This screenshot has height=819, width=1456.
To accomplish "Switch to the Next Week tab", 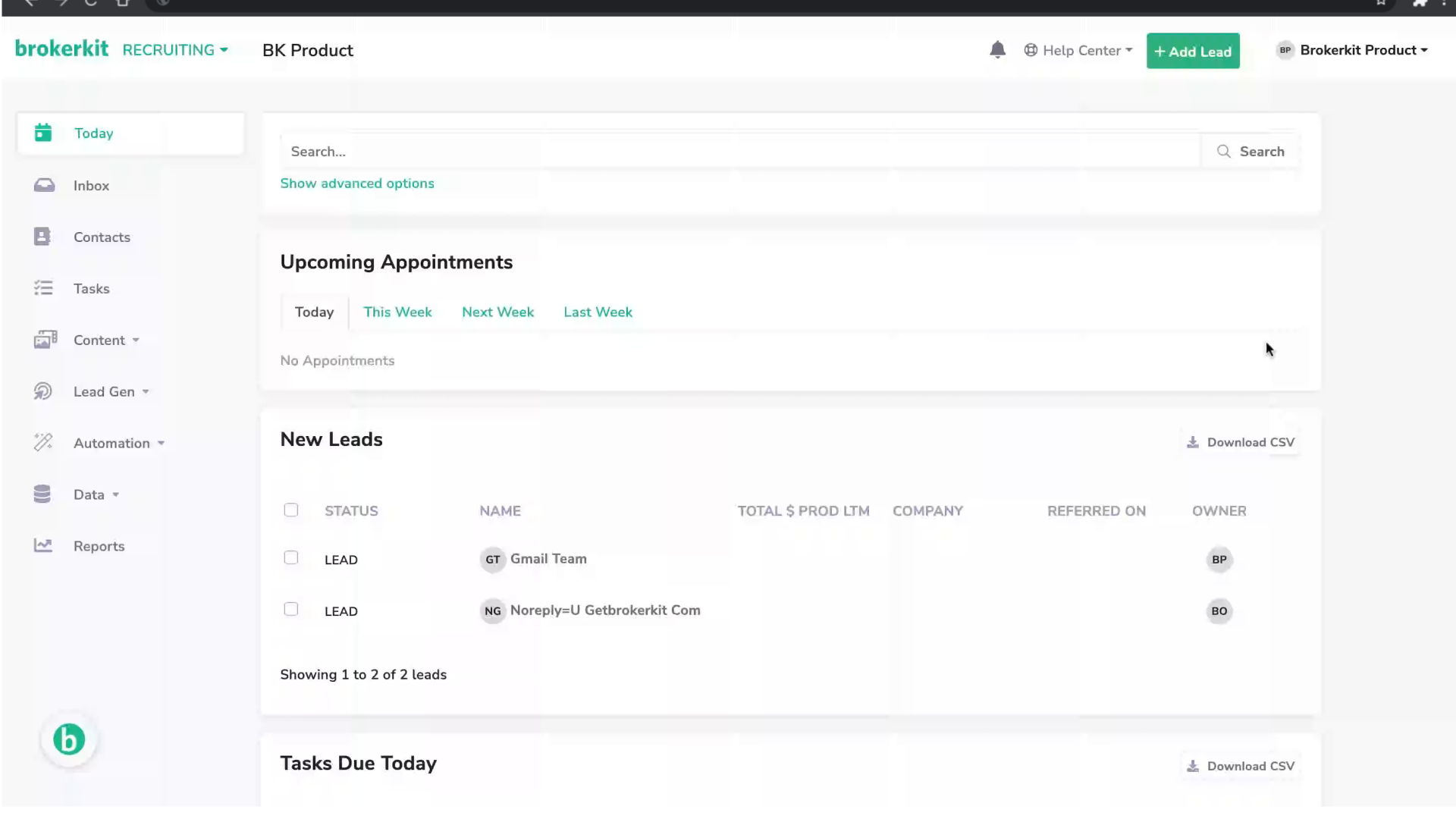I will coord(497,312).
